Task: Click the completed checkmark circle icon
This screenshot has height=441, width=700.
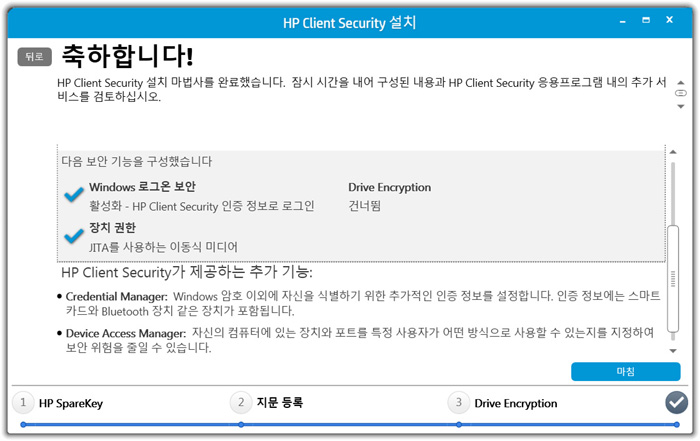Action: tap(676, 403)
